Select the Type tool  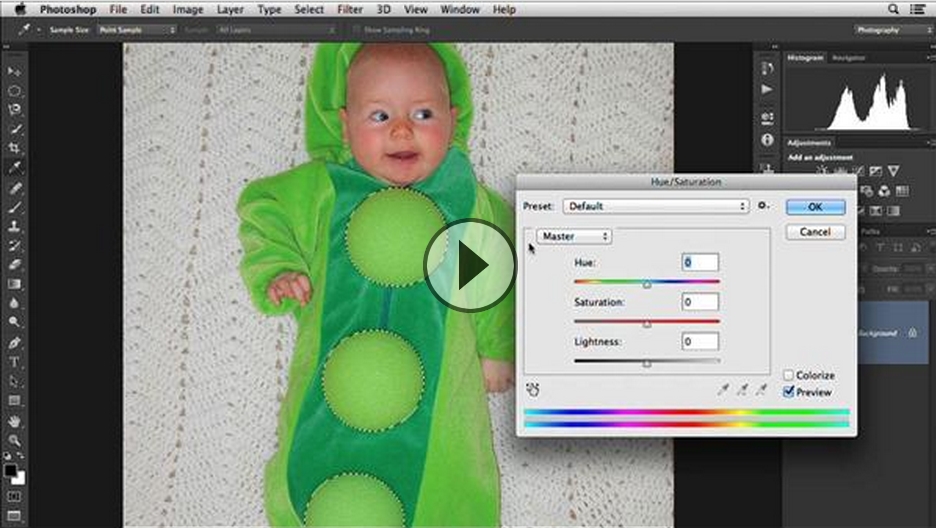14,362
